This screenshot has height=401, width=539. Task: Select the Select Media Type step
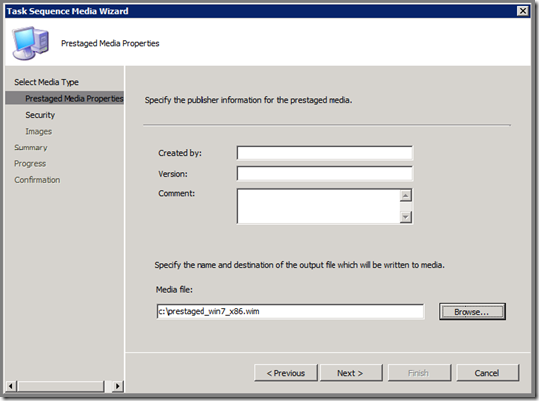46,82
